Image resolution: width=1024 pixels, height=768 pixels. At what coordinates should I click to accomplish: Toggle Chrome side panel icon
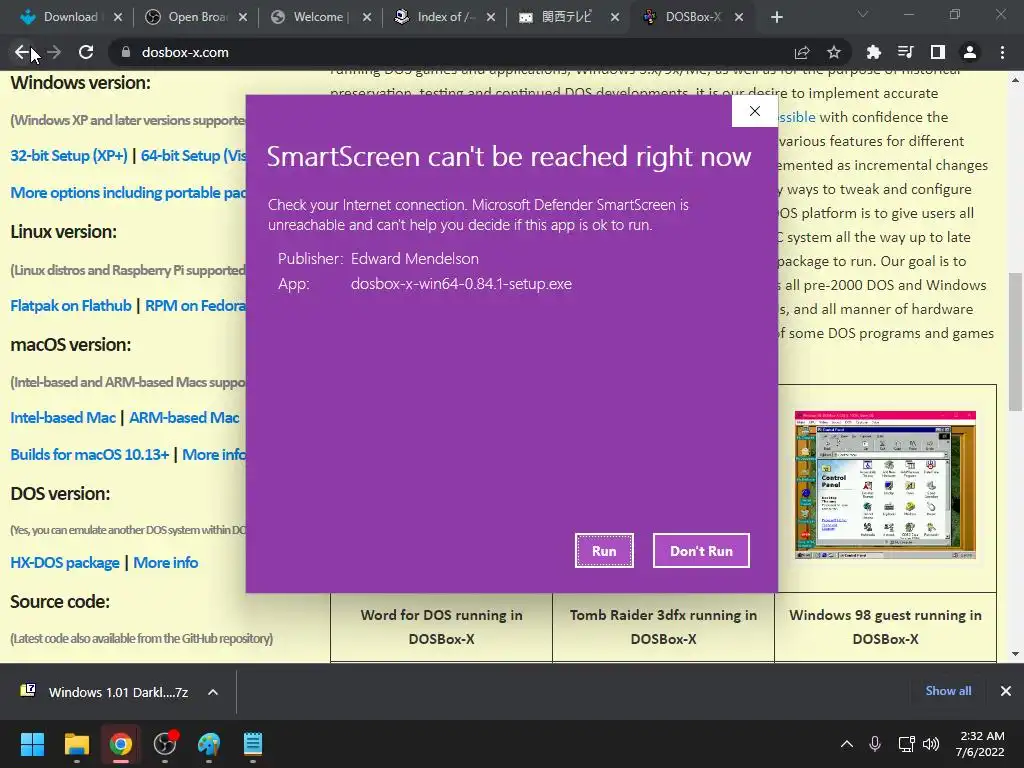[937, 52]
